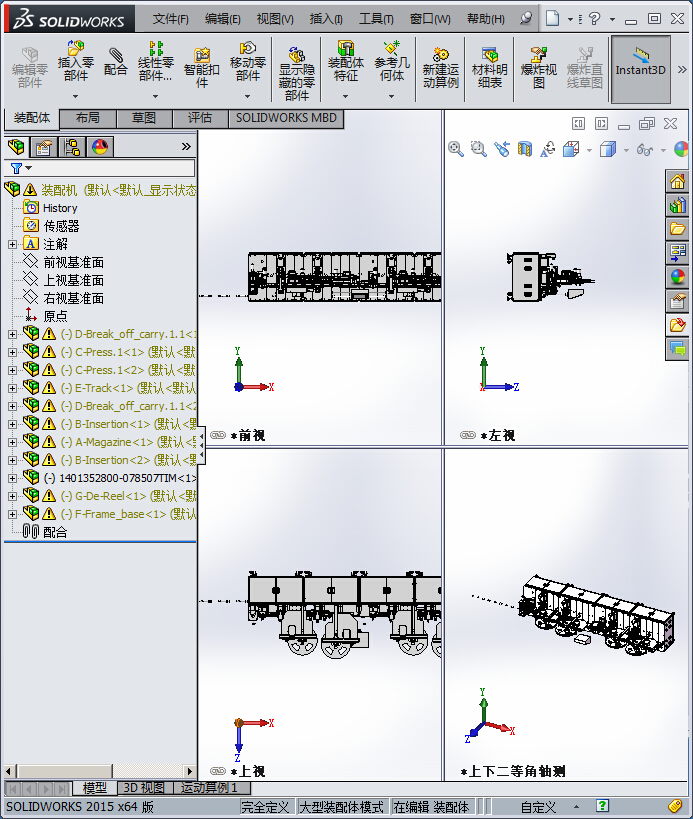The image size is (693, 819).
Task: Click the view orientation icon
Action: pos(571,149)
